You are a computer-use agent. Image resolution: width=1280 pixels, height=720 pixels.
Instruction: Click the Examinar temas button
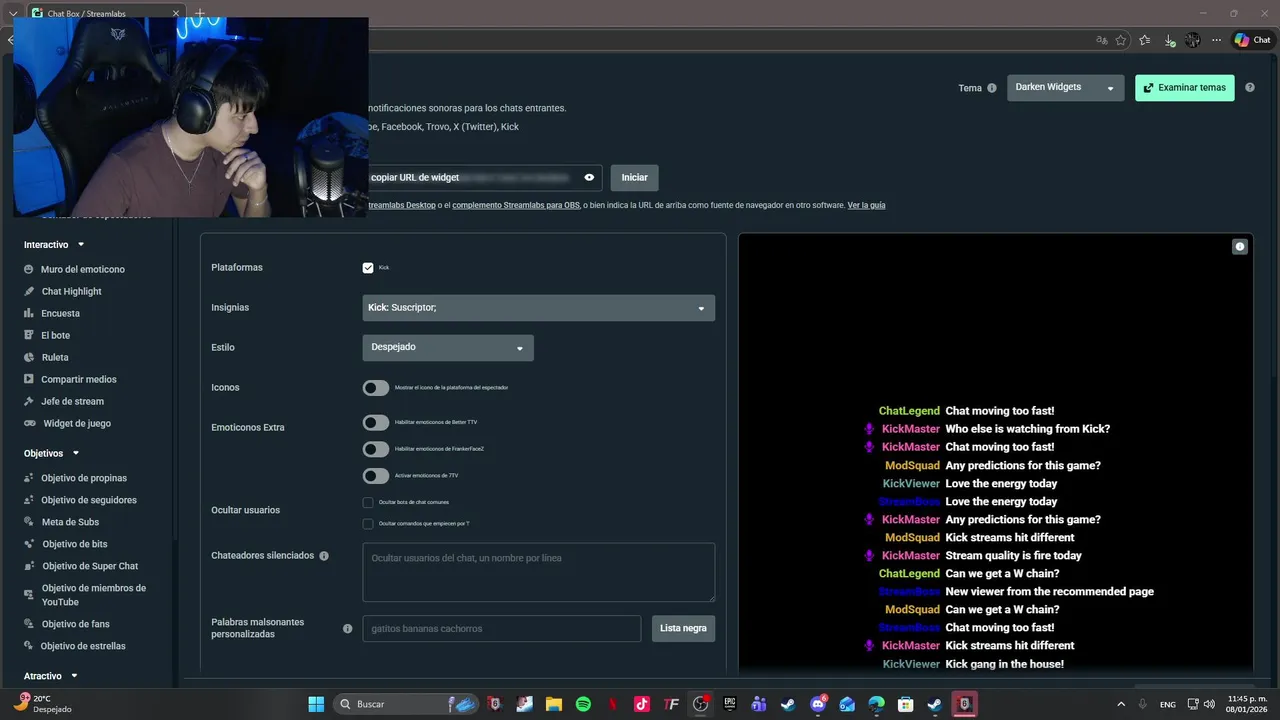[x=1184, y=88]
